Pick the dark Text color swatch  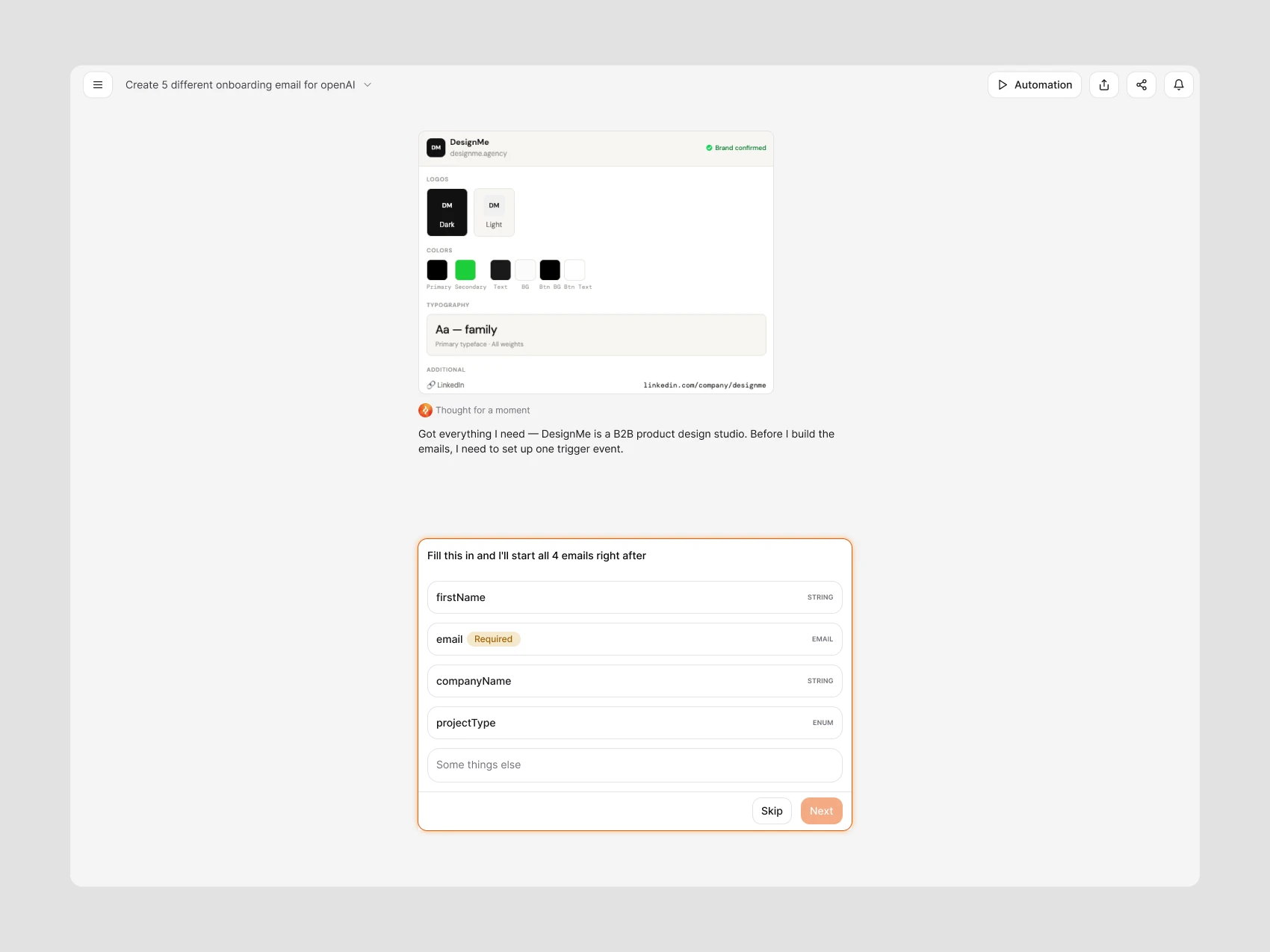[501, 270]
